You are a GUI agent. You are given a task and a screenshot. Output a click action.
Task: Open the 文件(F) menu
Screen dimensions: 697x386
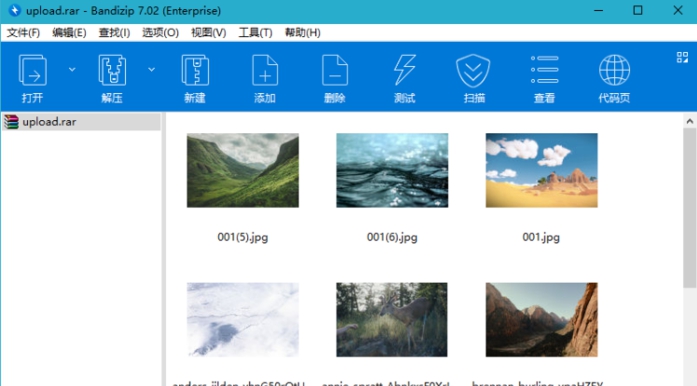click(23, 32)
